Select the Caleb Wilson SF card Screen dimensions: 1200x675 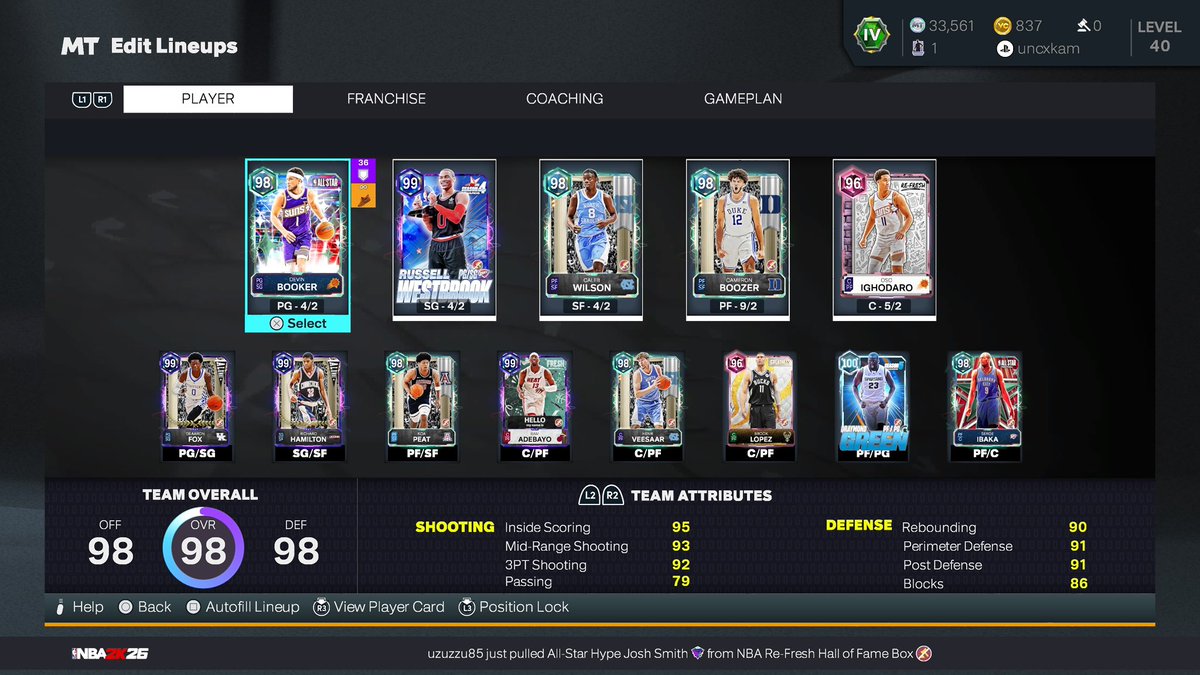(591, 238)
